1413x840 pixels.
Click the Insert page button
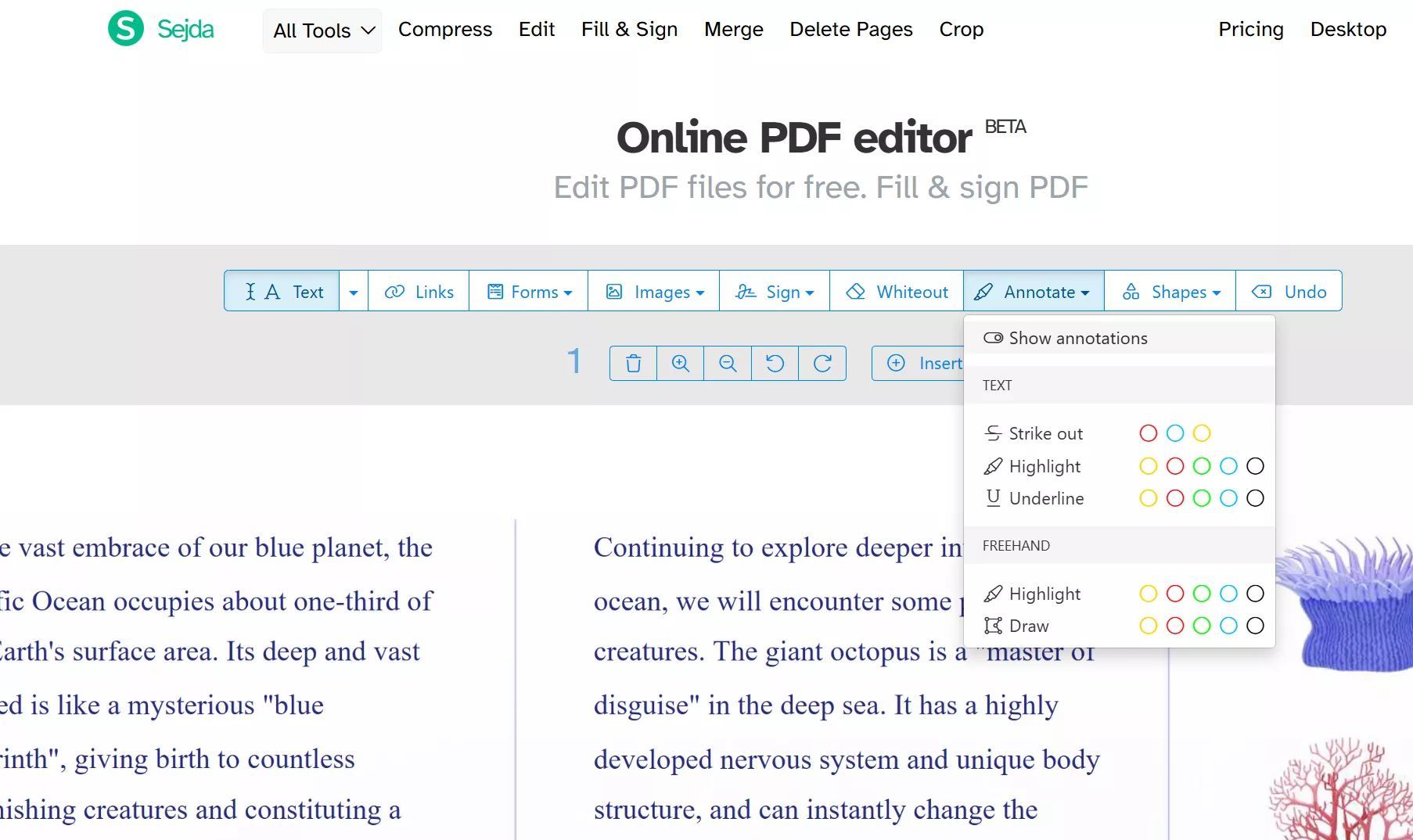[x=919, y=364]
